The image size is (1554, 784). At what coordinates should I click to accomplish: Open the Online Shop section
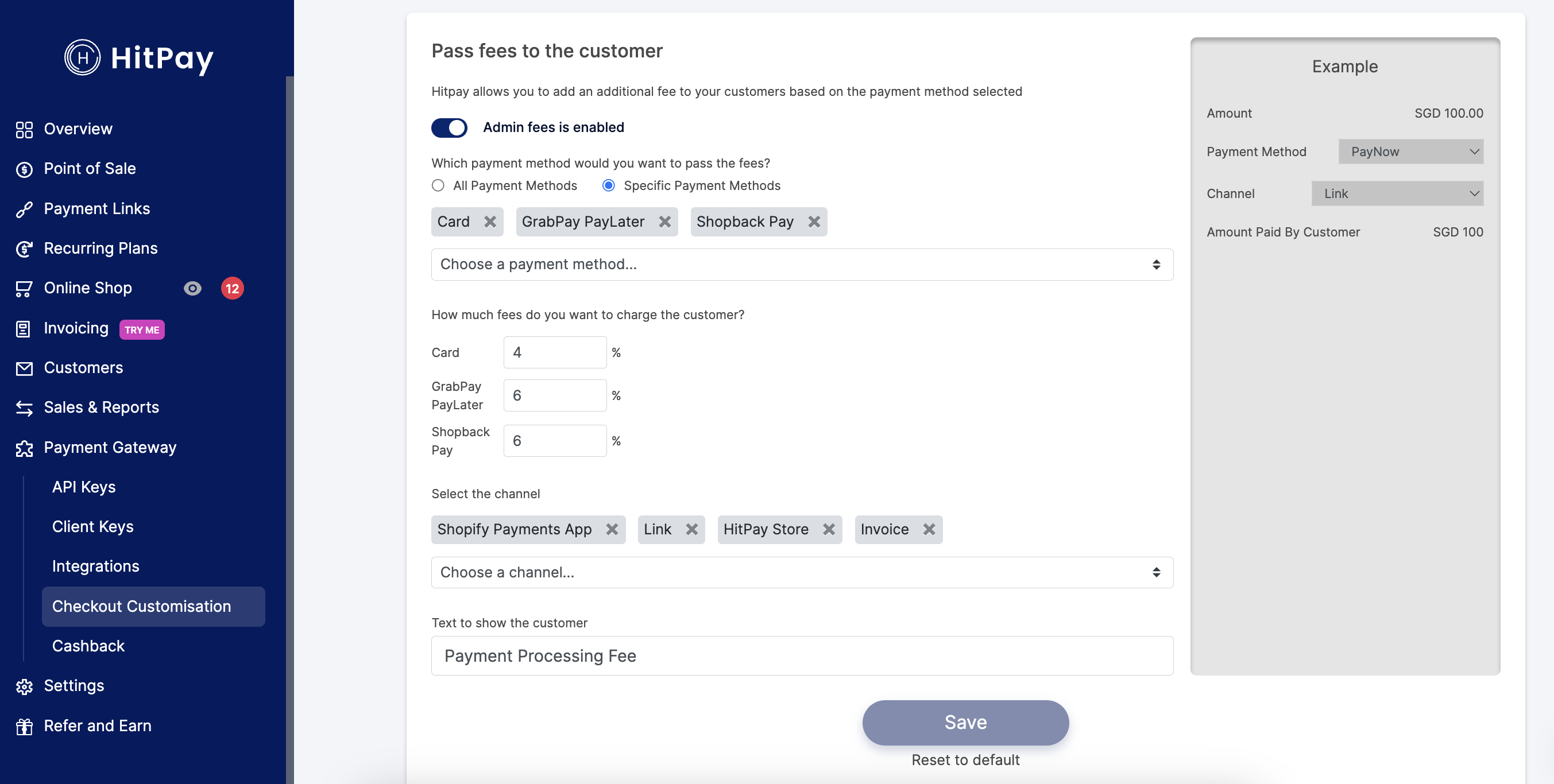pyautogui.click(x=88, y=288)
